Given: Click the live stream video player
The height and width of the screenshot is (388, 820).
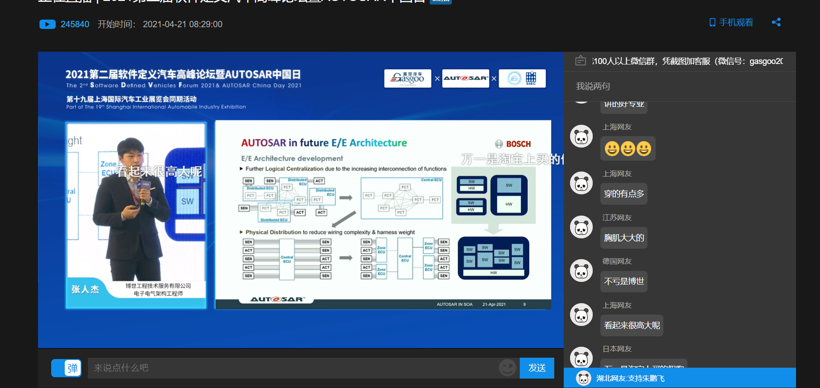Looking at the screenshot, I should pos(301,200).
